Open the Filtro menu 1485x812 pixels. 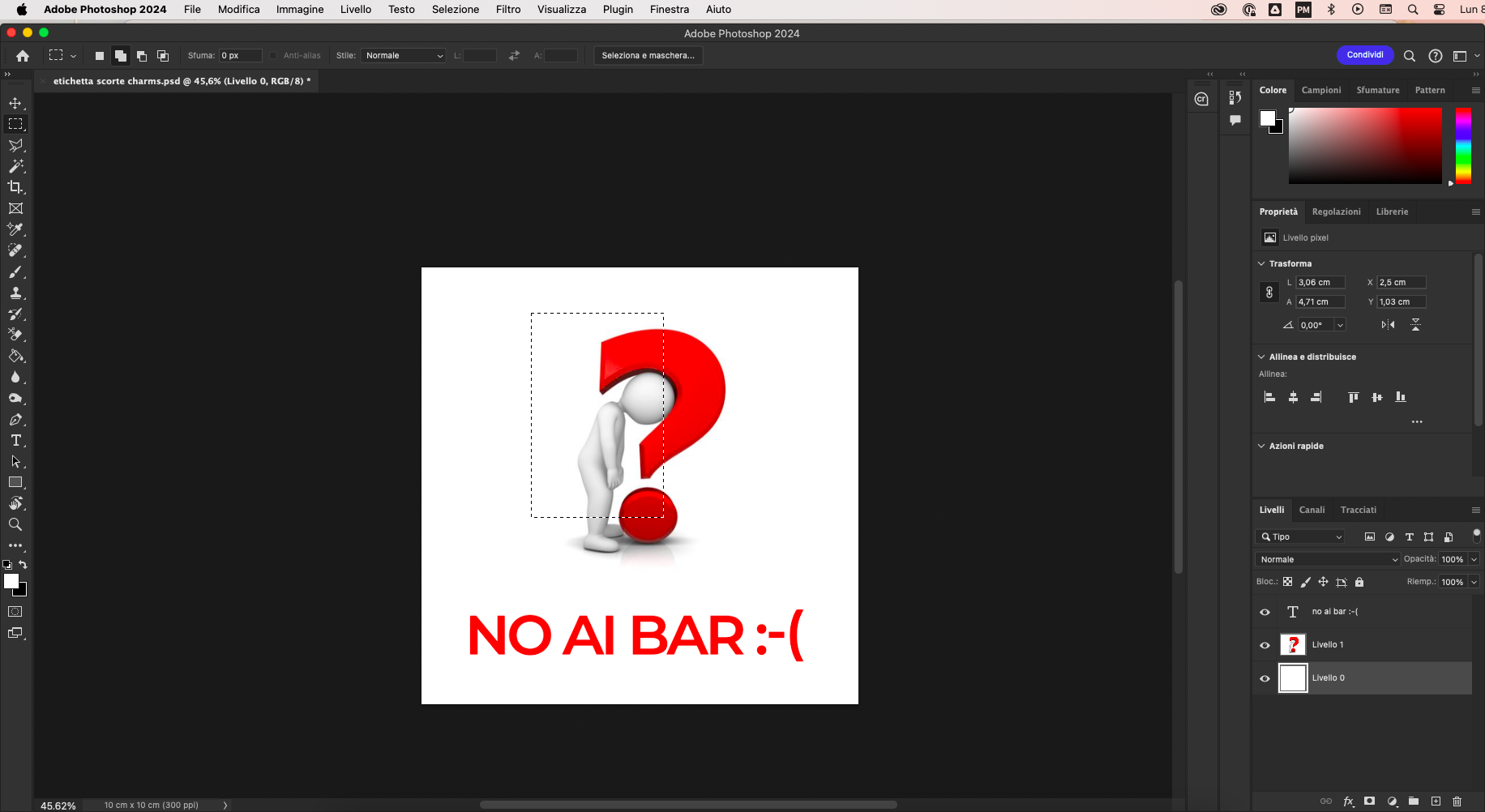point(507,9)
